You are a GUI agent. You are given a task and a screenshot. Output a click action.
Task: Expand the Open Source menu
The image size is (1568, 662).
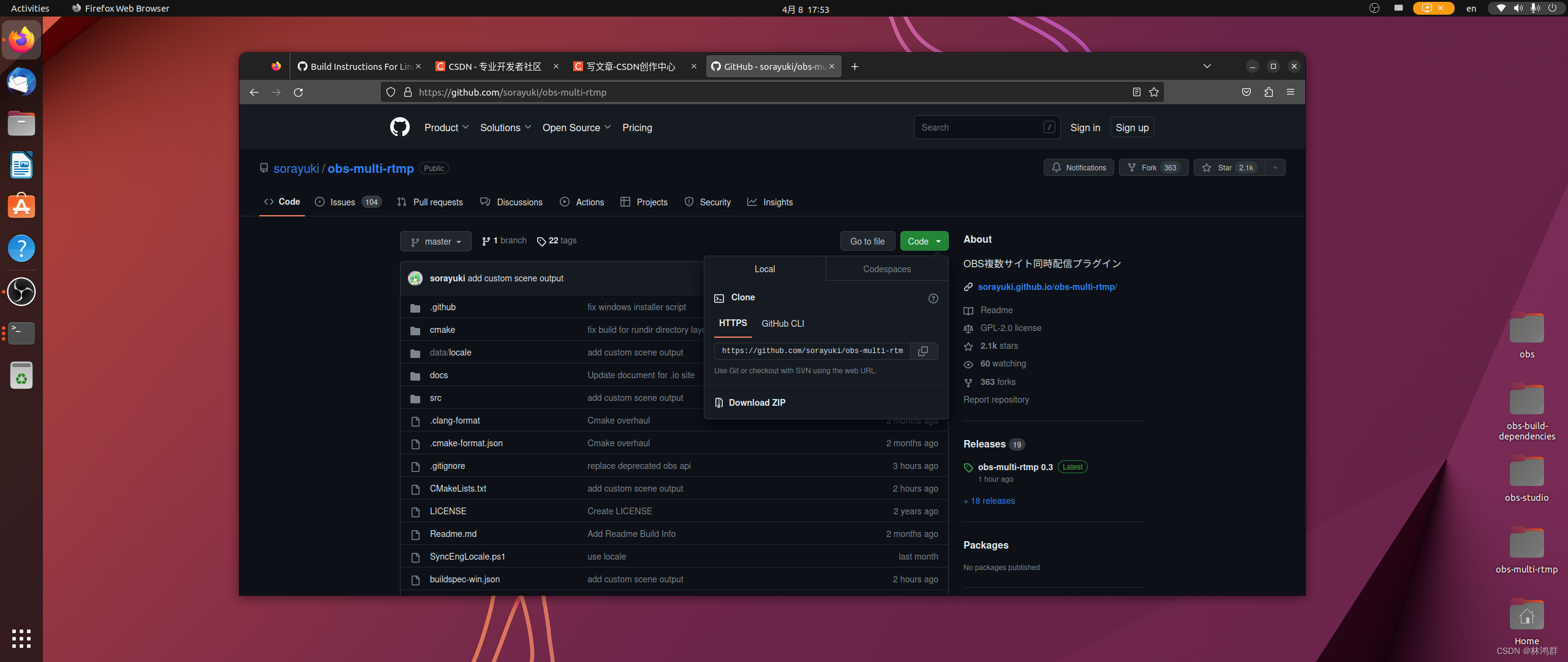click(576, 127)
